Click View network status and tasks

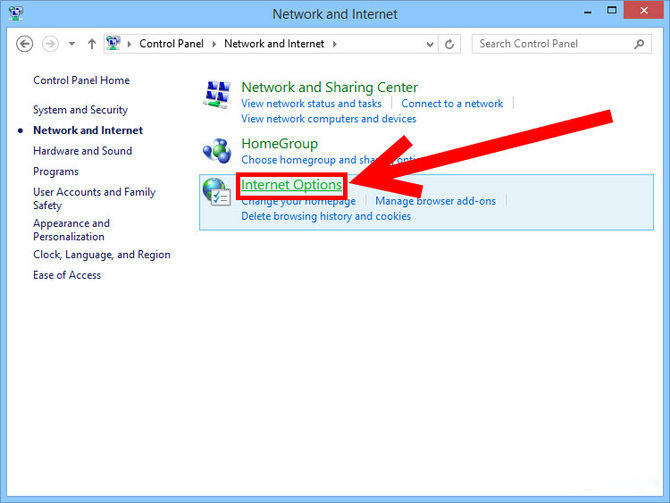[x=311, y=103]
